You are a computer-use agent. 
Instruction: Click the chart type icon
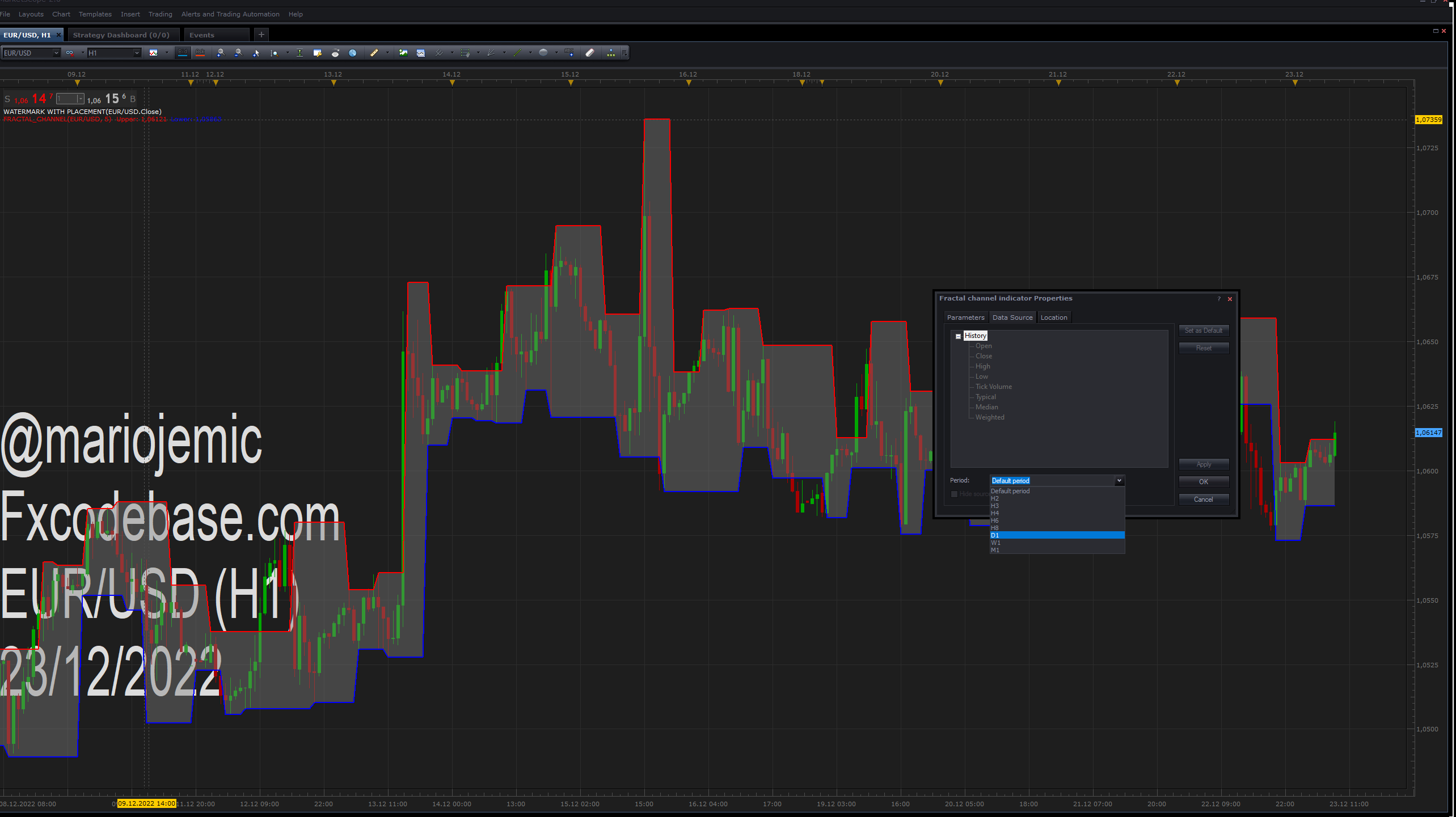(153, 53)
